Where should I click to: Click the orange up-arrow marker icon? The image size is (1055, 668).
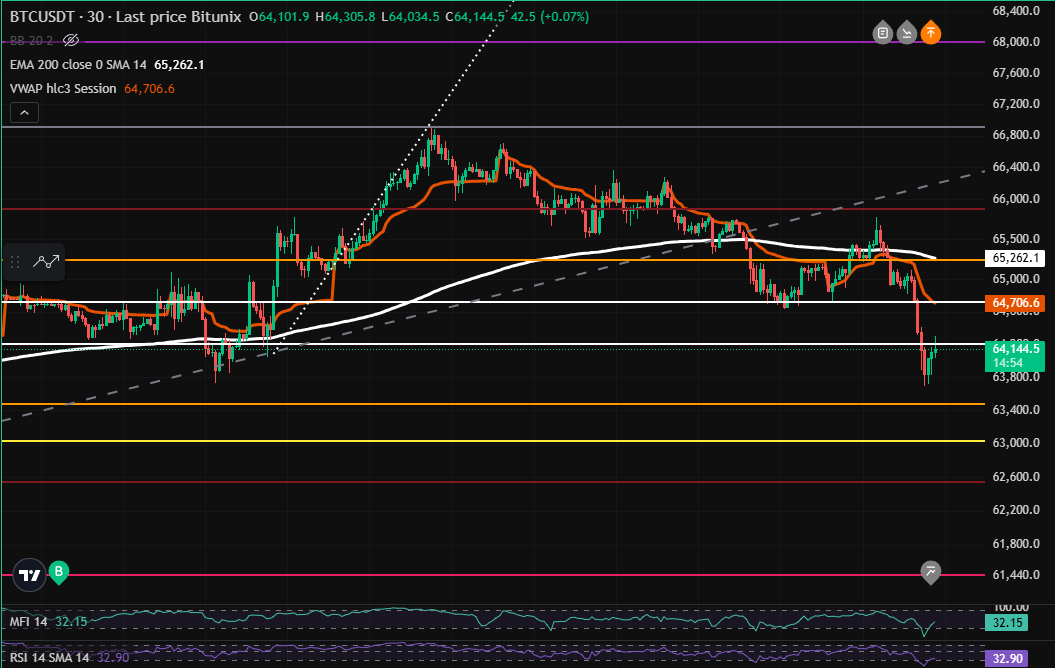point(931,32)
